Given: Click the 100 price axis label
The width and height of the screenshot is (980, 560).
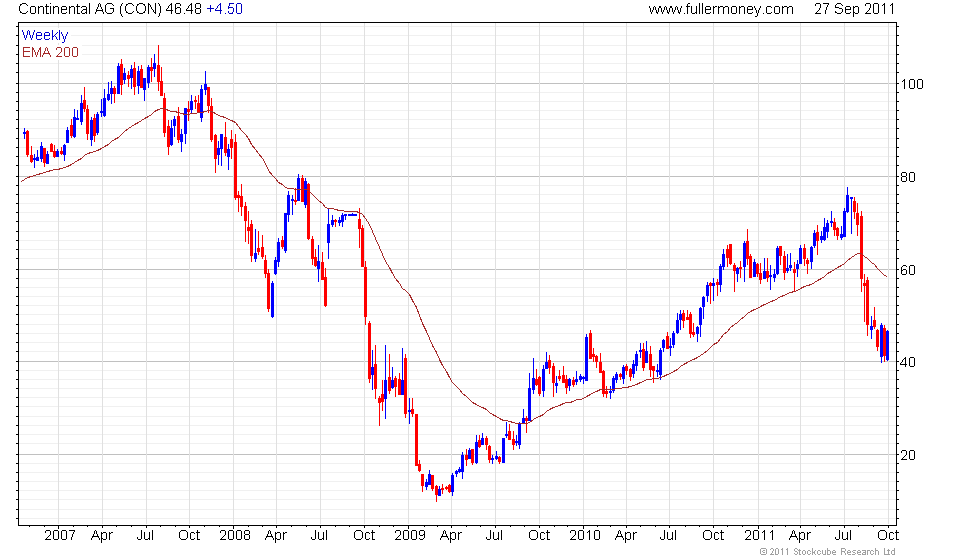Looking at the screenshot, I should coord(911,84).
